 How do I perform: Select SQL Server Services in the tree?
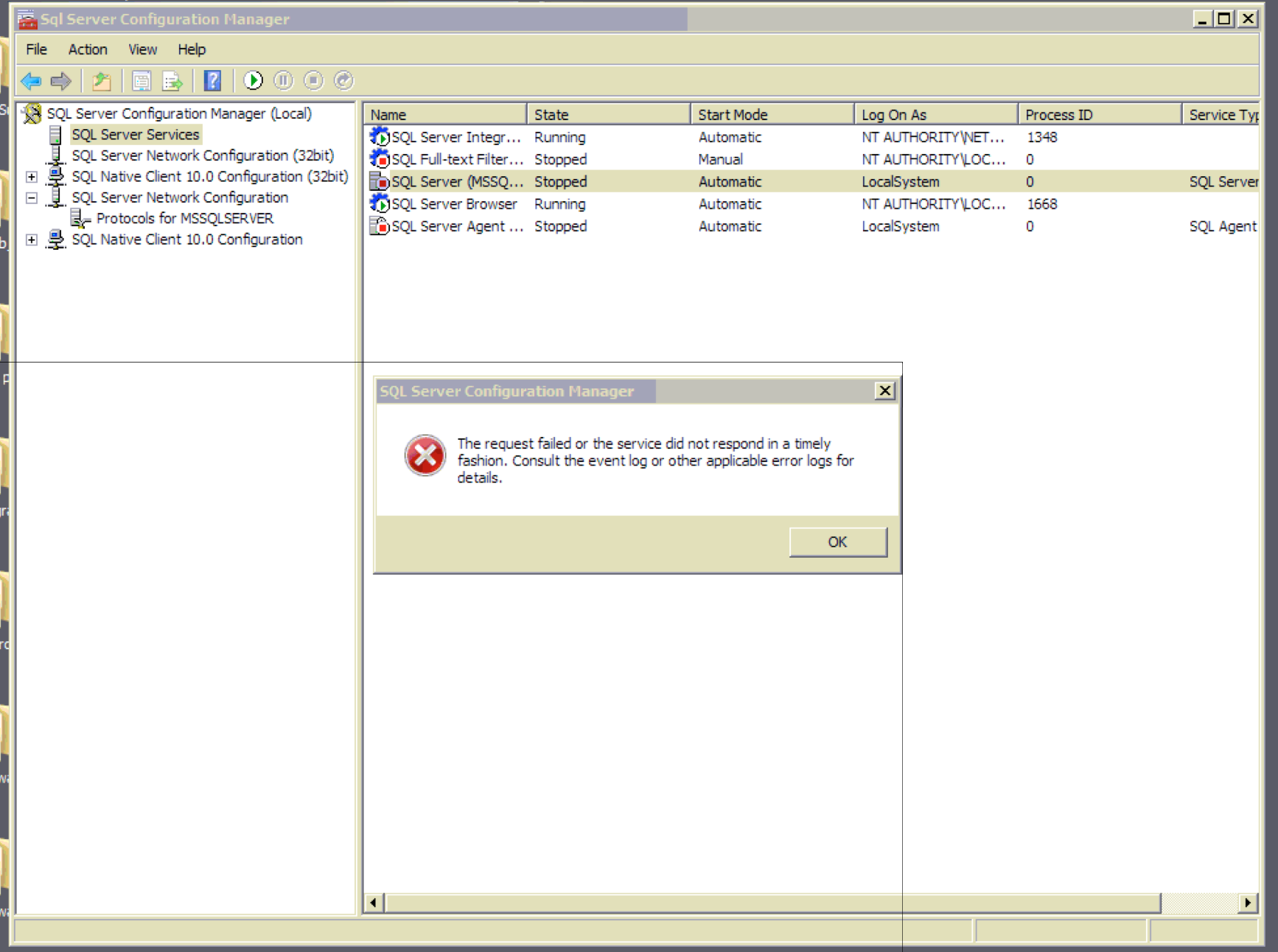coord(136,135)
